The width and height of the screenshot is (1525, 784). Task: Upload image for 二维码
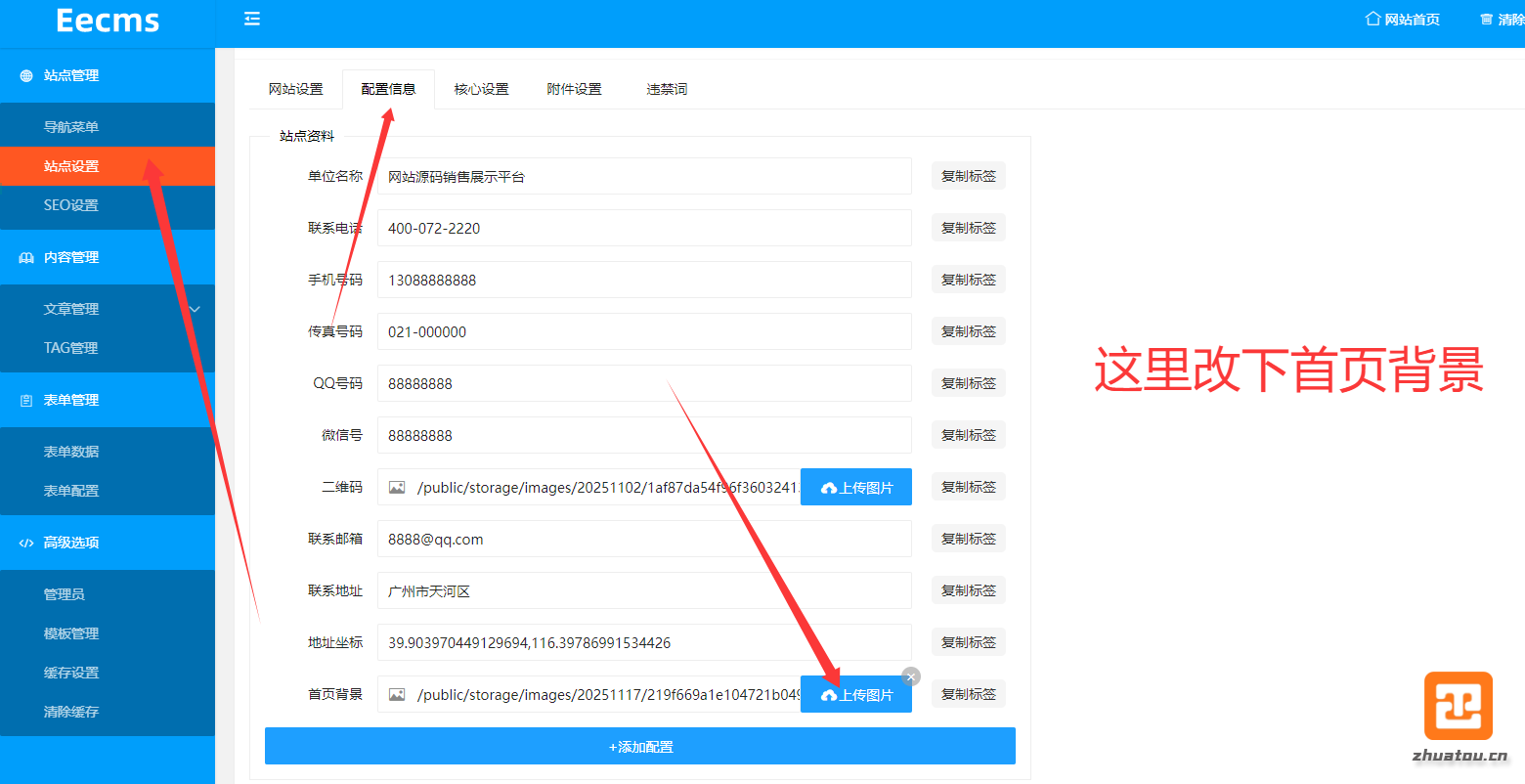[x=856, y=487]
